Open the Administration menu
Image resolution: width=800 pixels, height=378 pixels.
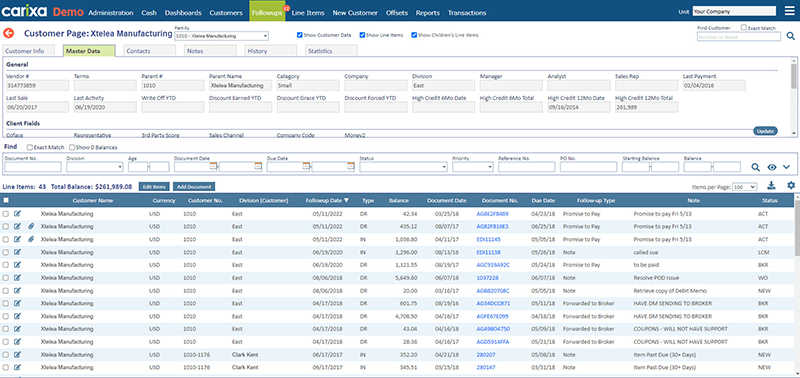click(x=111, y=13)
